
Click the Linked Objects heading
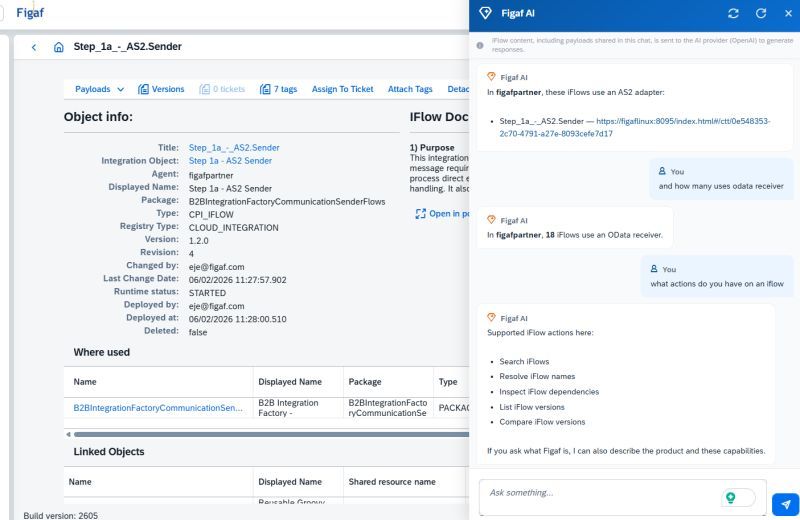click(x=109, y=452)
